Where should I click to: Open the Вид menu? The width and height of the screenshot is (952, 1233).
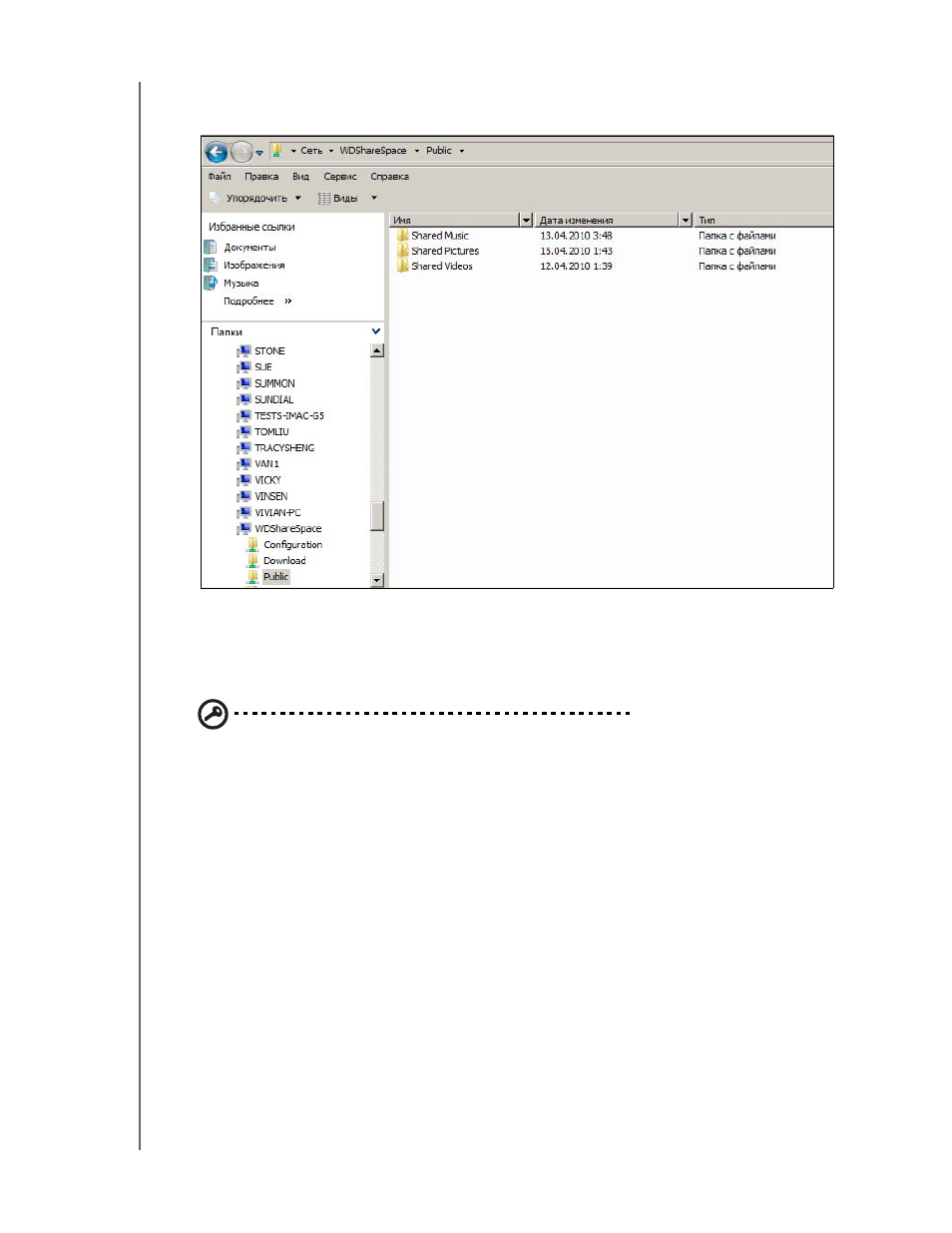pos(300,177)
